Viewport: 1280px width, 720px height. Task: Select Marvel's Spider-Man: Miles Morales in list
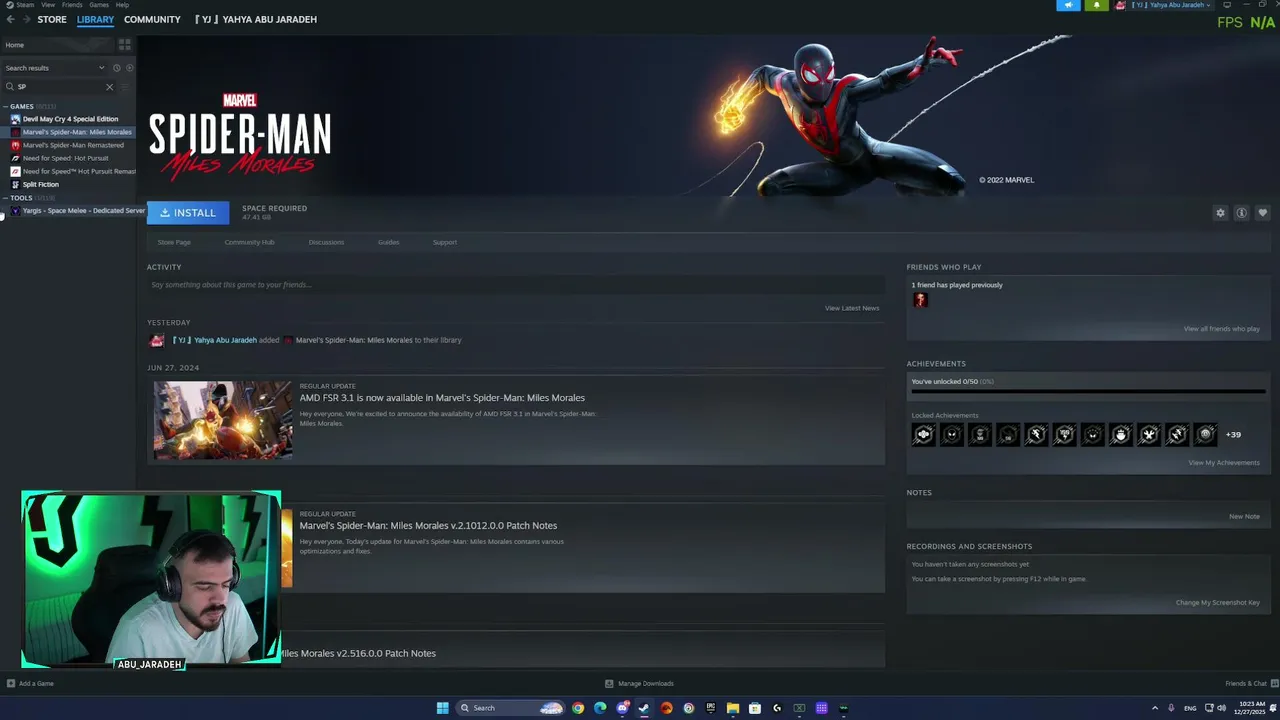pyautogui.click(x=77, y=132)
